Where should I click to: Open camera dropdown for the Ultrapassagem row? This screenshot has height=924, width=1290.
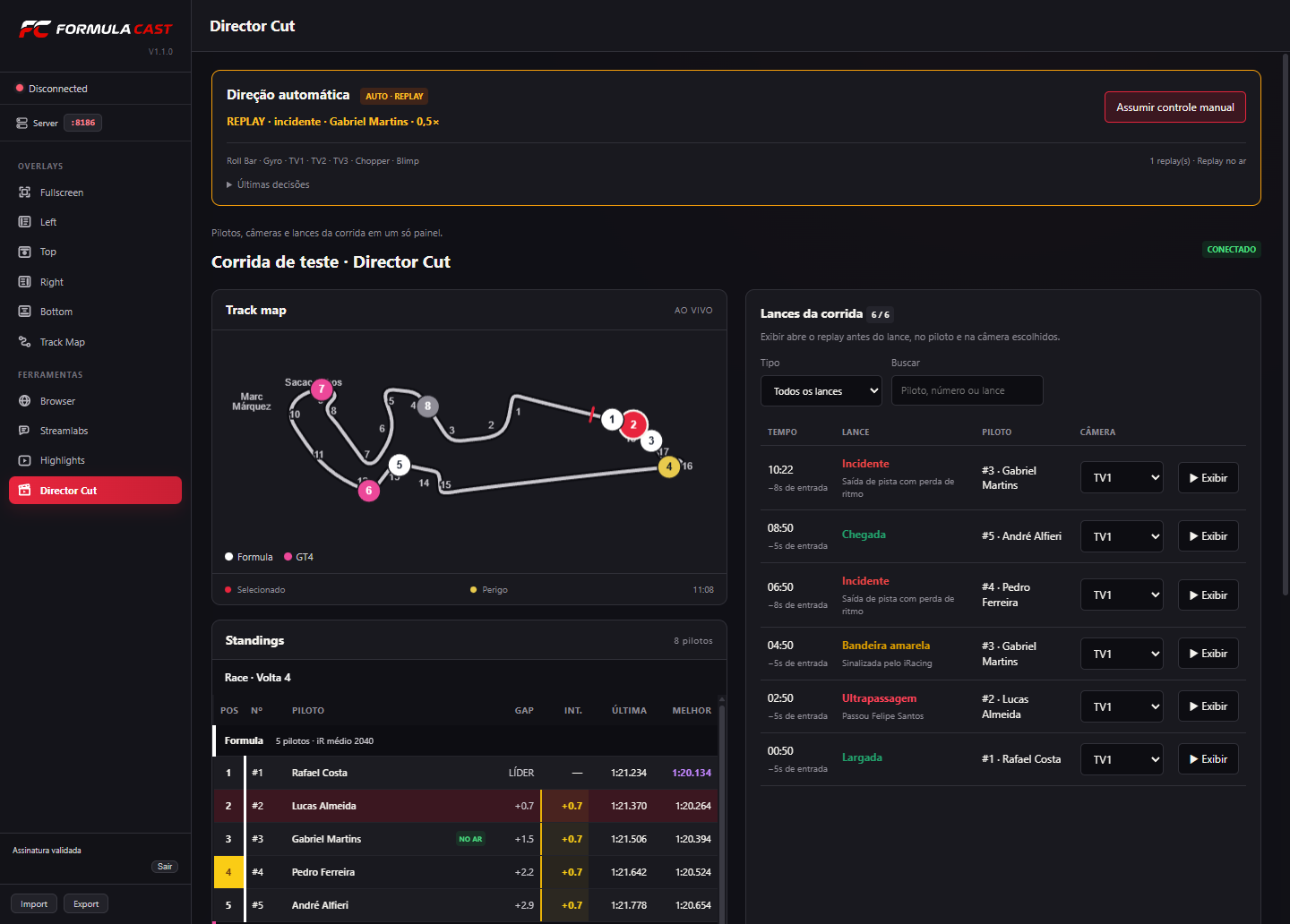1122,706
